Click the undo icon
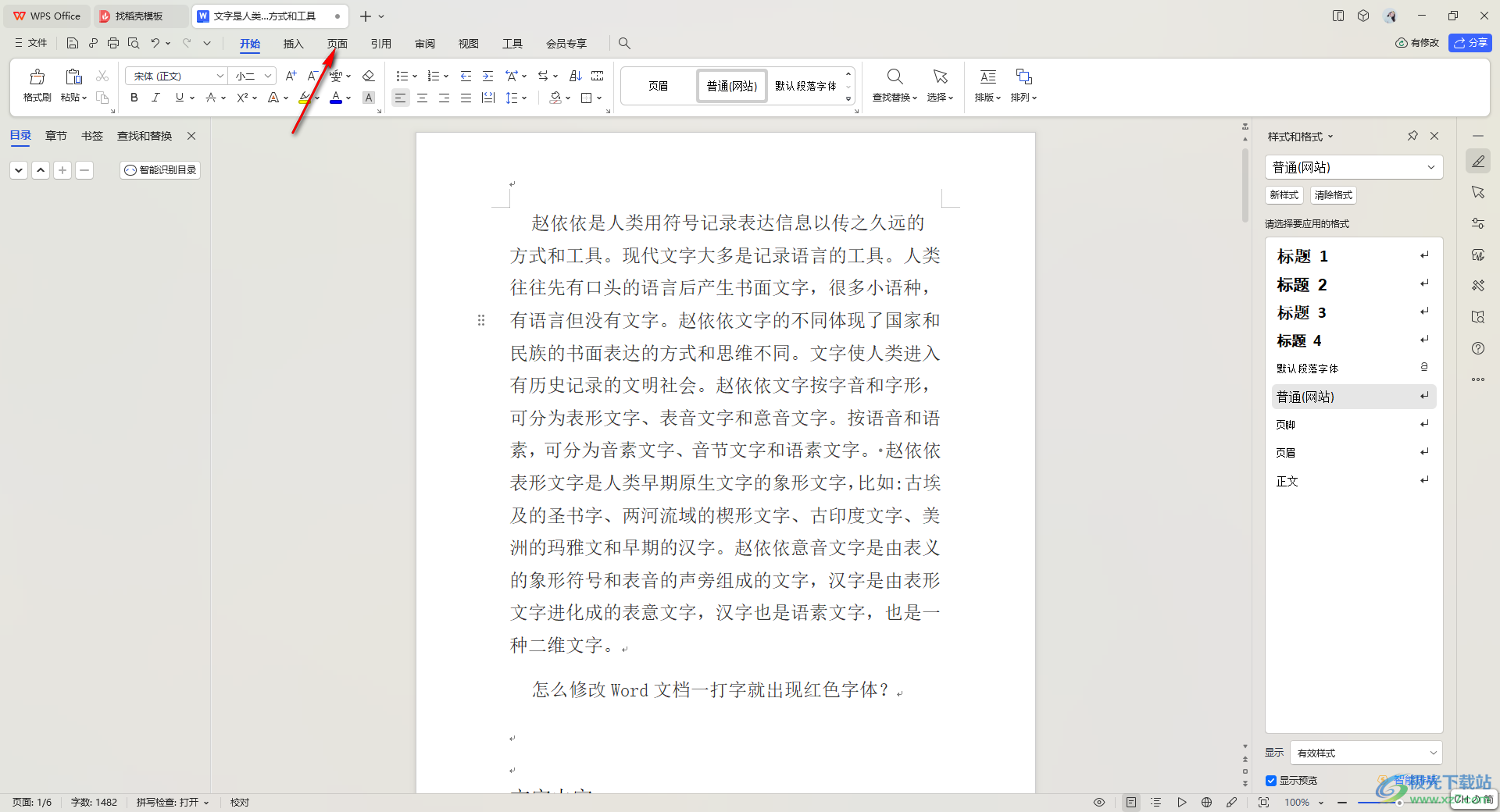The height and width of the screenshot is (812, 1500). pyautogui.click(x=155, y=43)
